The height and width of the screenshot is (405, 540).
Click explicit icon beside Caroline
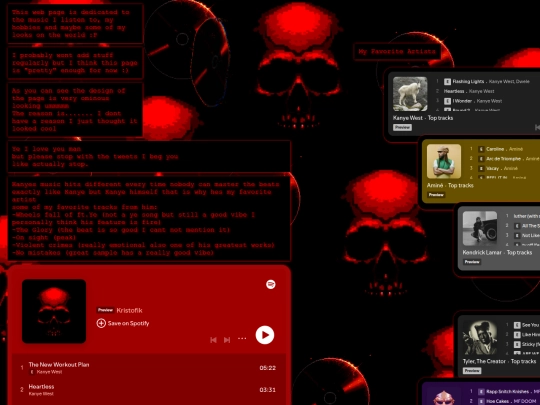point(481,149)
